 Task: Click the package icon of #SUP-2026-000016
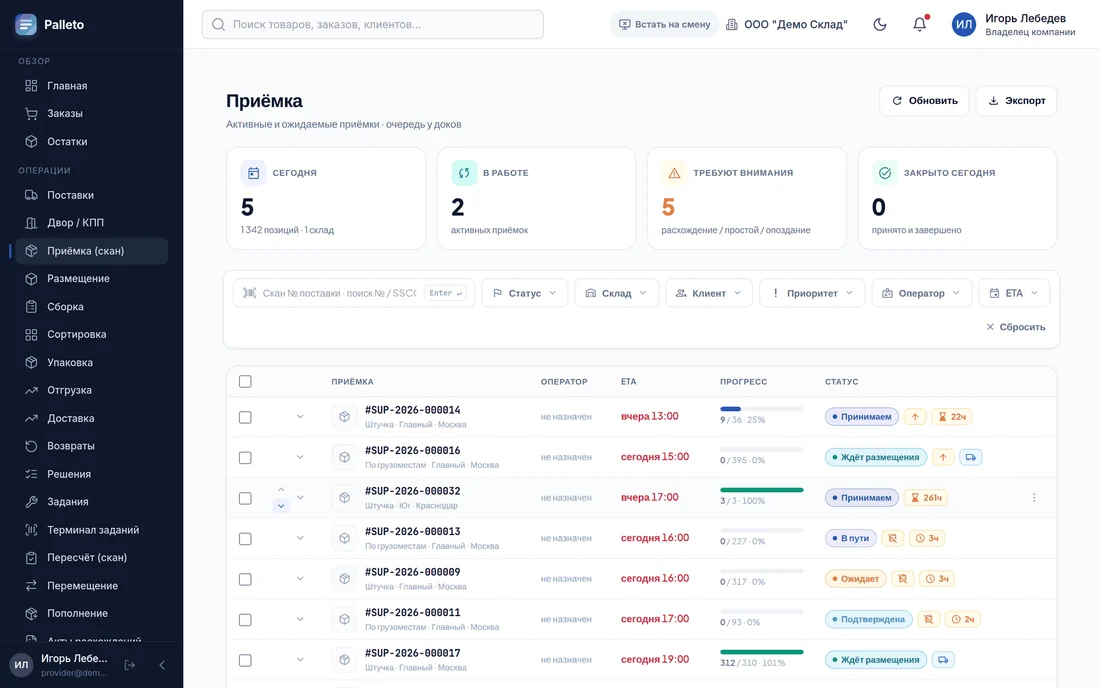tap(344, 457)
